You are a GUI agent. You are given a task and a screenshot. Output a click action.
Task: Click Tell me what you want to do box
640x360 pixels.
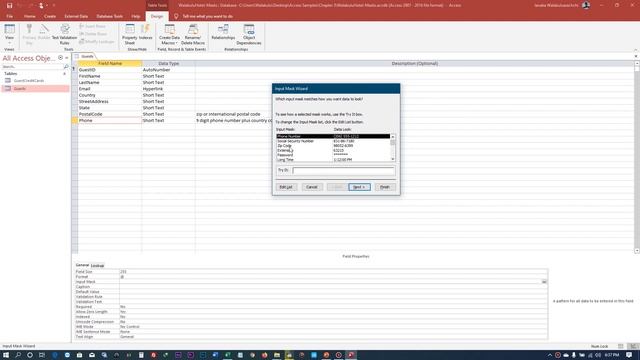[x=207, y=16]
